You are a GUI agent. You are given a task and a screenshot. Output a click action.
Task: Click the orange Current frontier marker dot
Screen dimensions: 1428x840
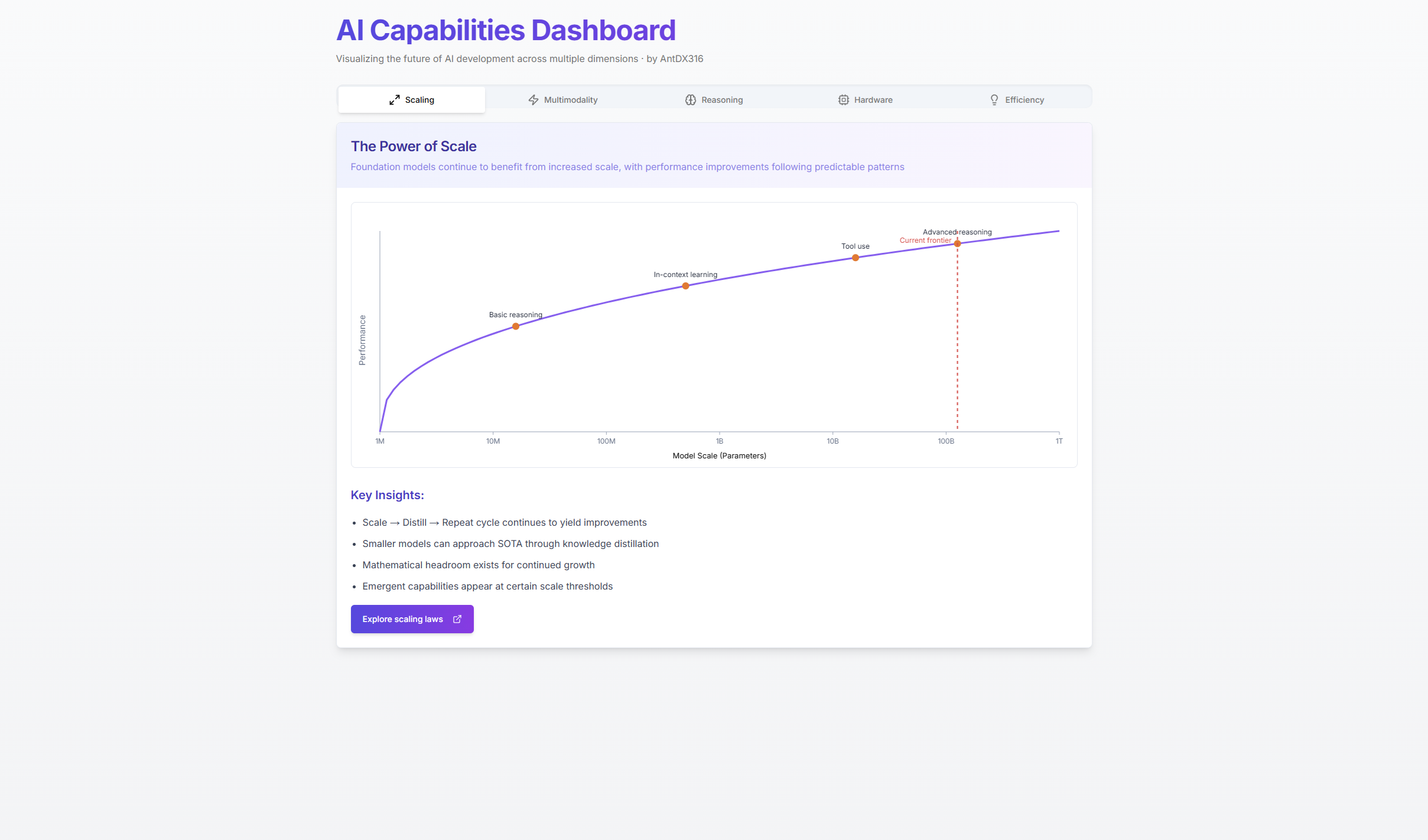957,243
